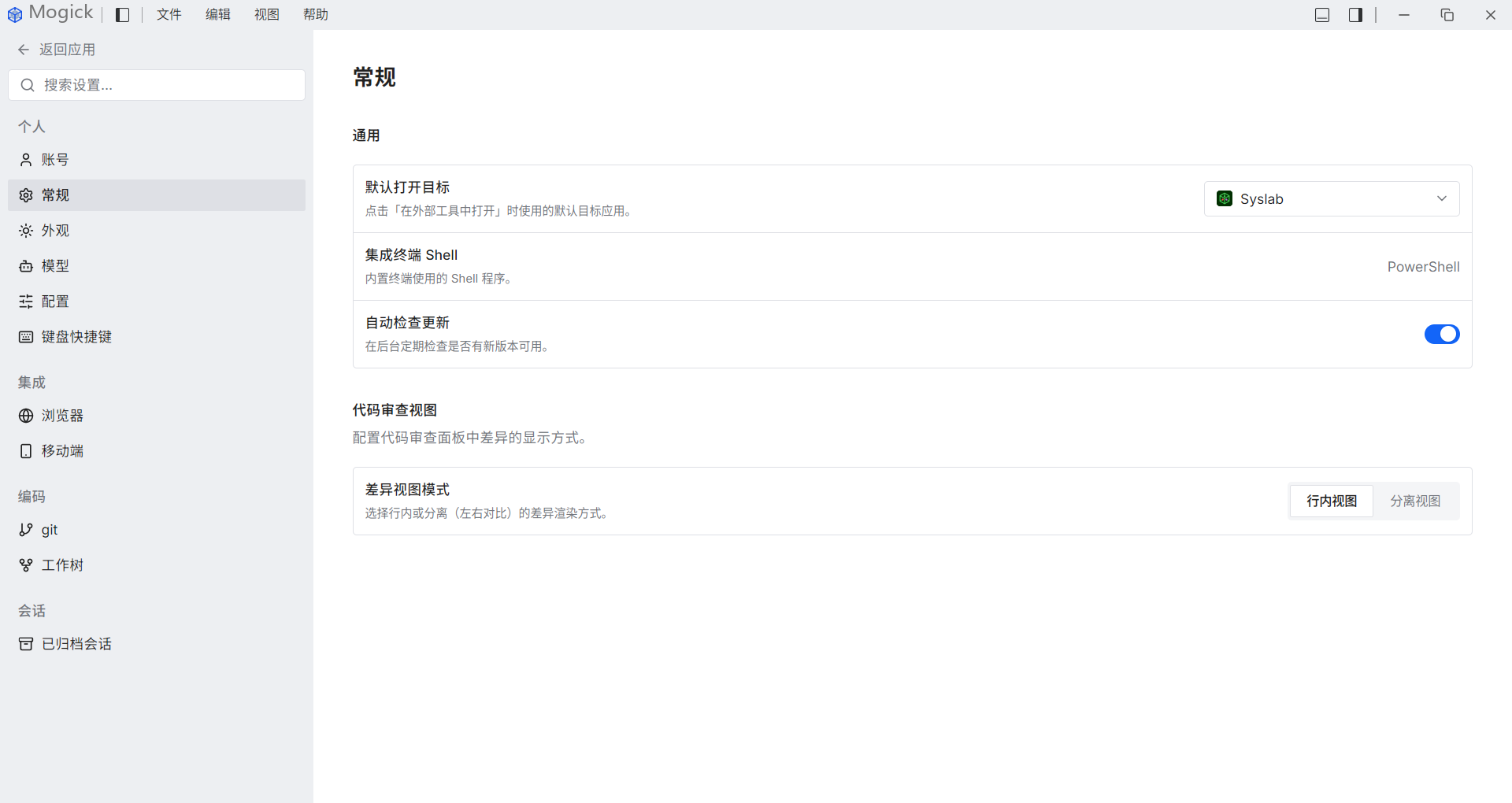The width and height of the screenshot is (1512, 803).
Task: Toggle the left sidebar panel icon
Action: click(x=123, y=15)
